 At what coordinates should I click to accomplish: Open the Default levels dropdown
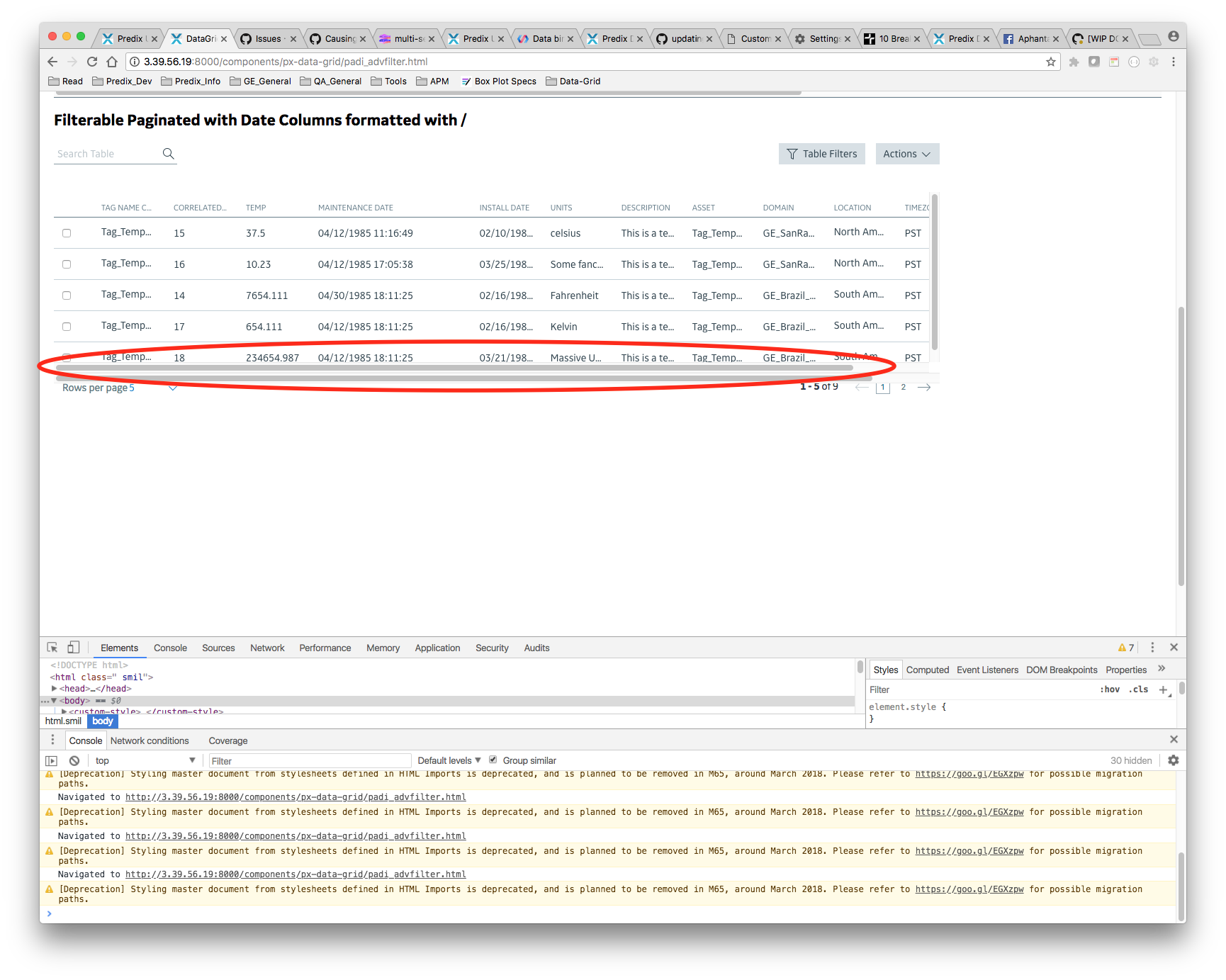[x=449, y=760]
